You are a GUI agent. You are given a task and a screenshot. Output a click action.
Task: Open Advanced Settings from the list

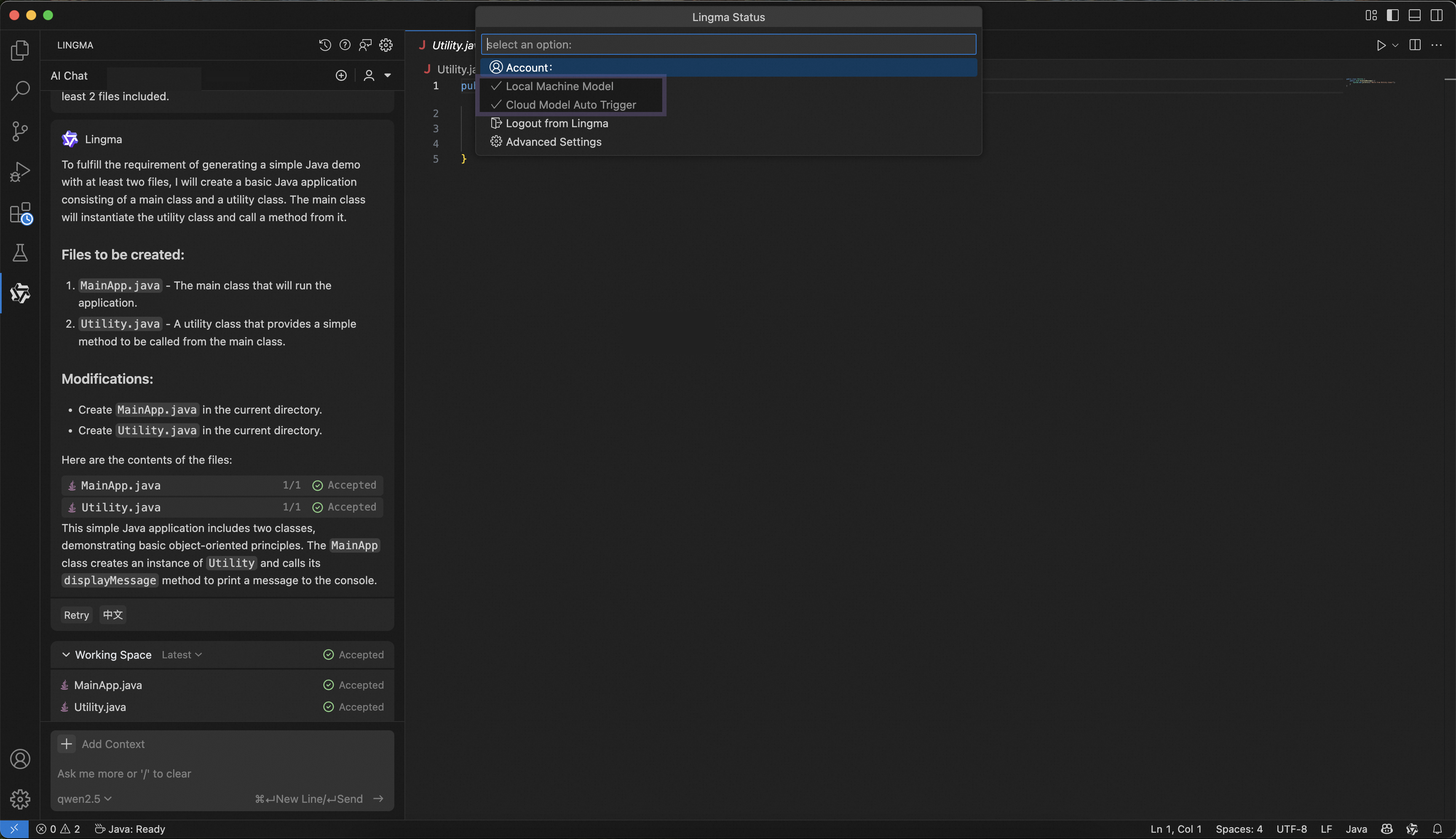point(729,142)
